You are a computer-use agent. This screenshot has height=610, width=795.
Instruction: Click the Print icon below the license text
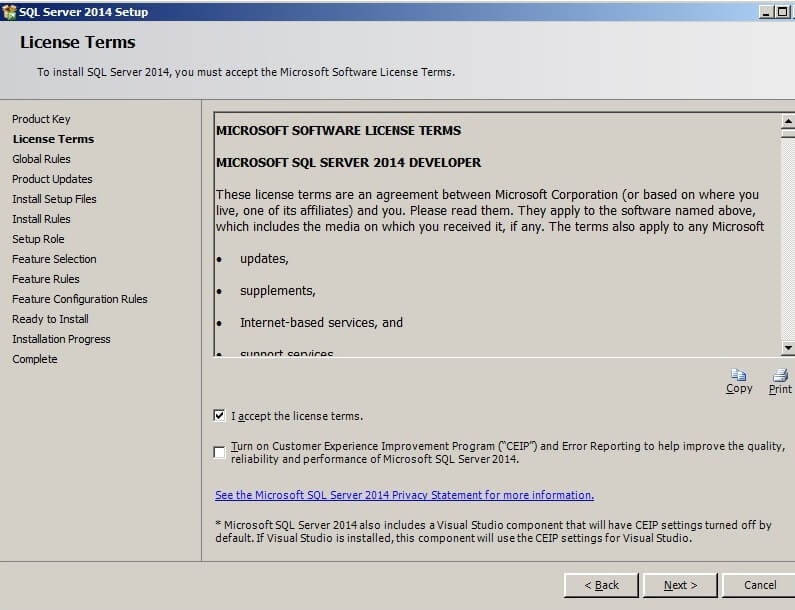(780, 381)
